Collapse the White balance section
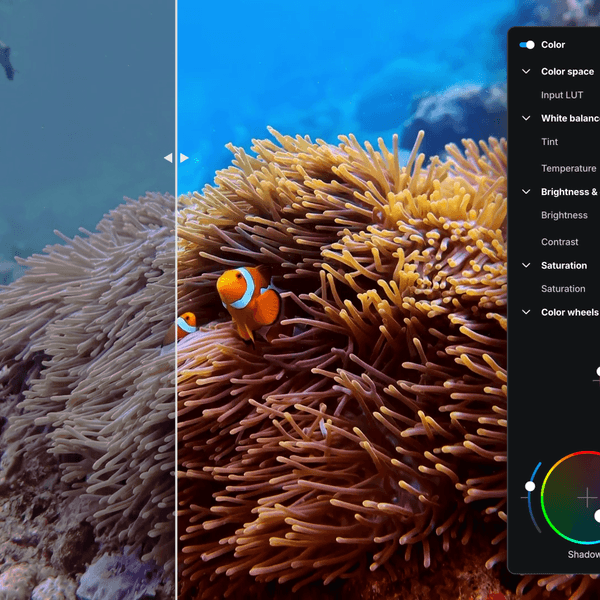The height and width of the screenshot is (600, 600). click(x=526, y=118)
